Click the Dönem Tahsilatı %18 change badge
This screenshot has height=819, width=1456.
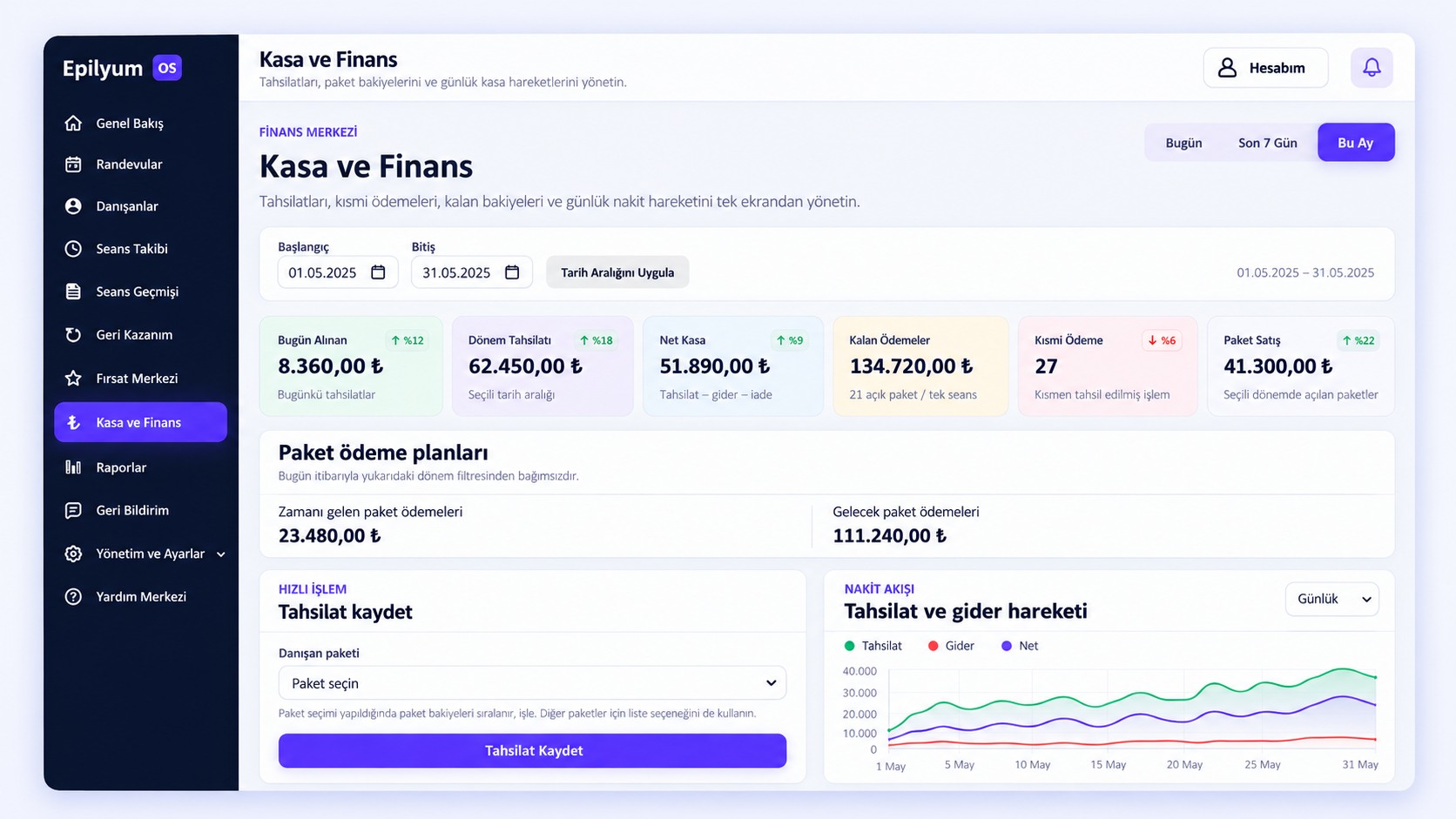597,340
